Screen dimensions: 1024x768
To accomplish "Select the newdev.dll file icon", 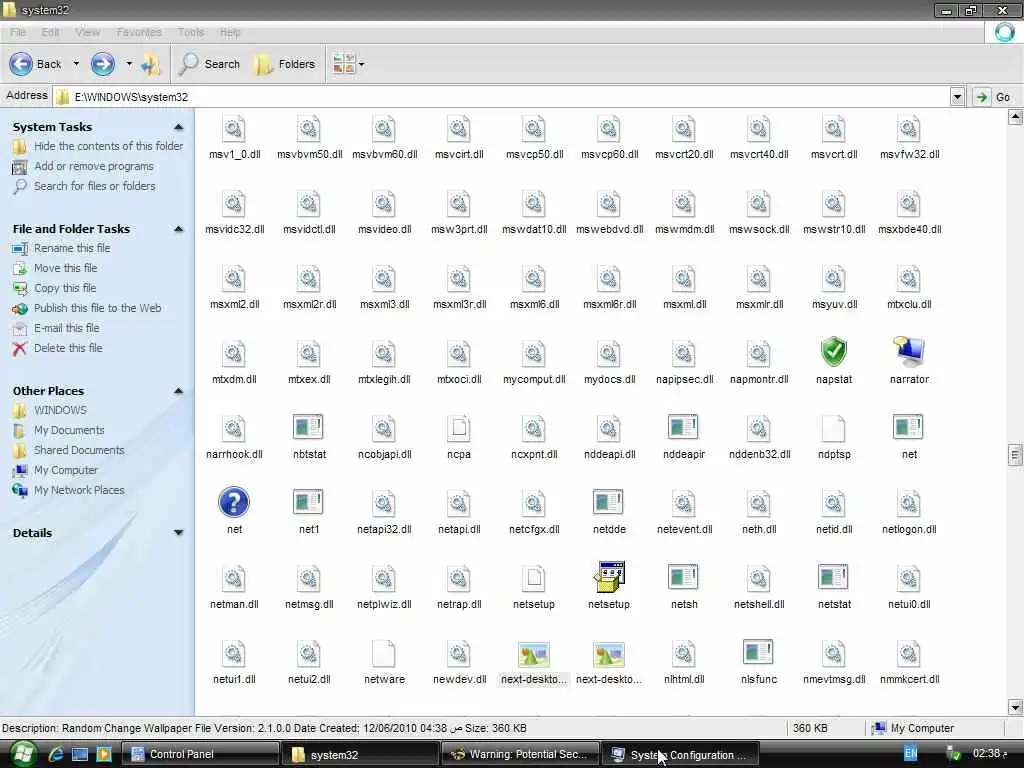I will (459, 654).
